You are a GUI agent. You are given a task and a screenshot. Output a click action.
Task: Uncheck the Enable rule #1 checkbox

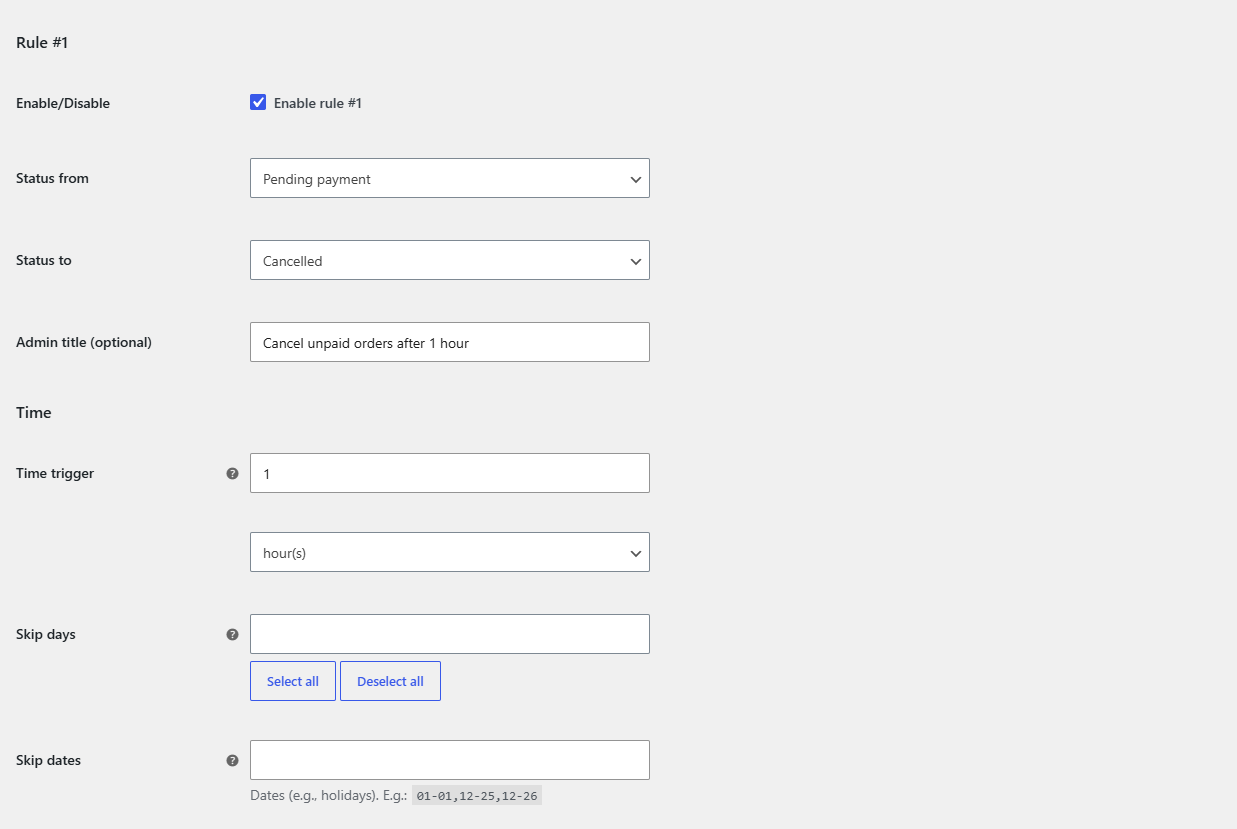258,102
